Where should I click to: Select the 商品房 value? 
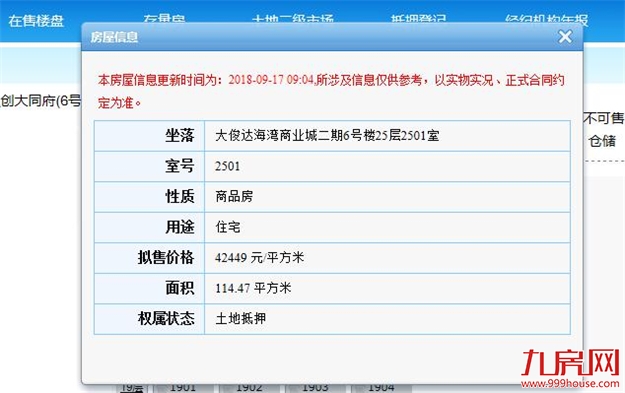[234, 196]
